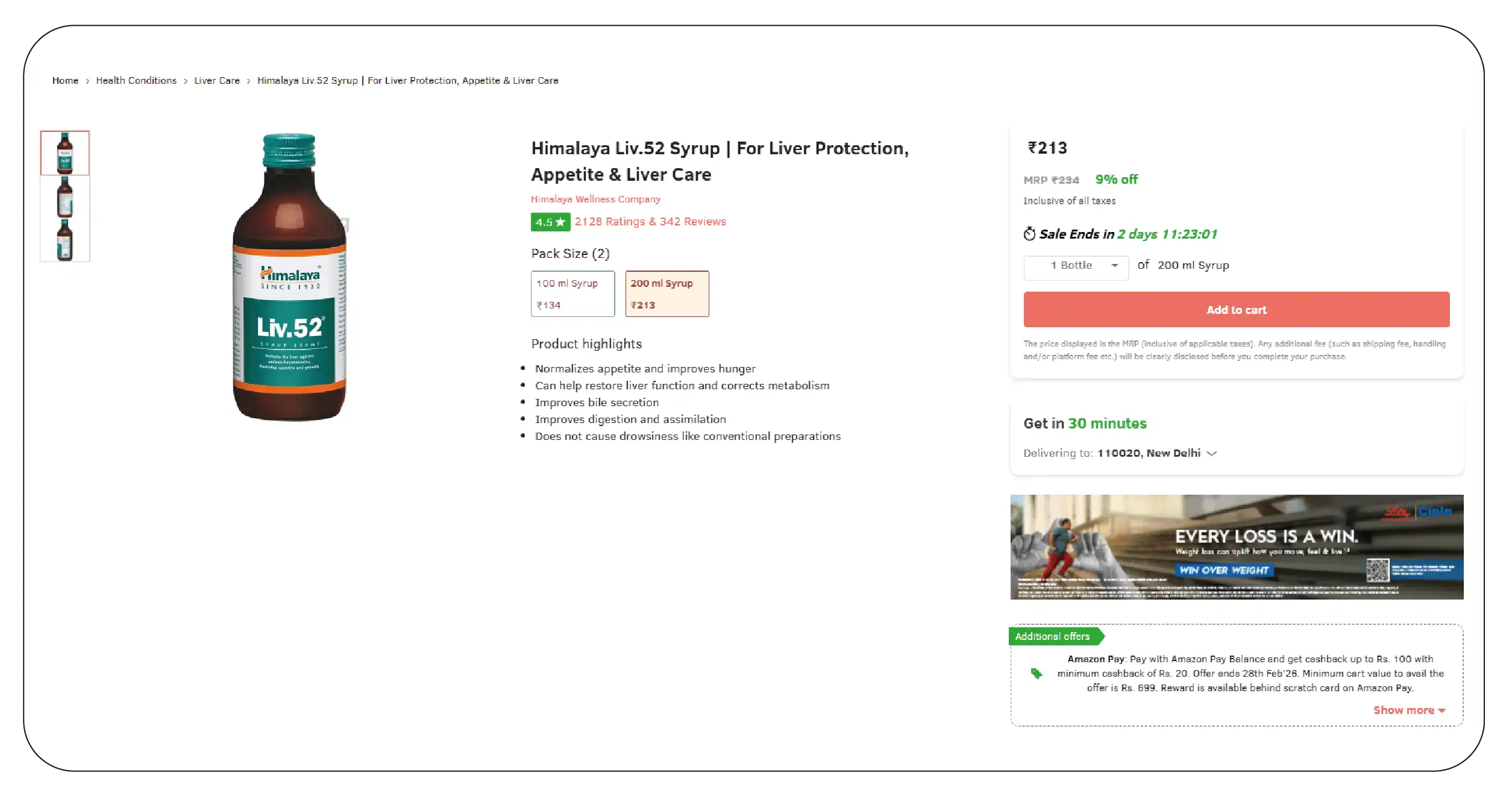The width and height of the screenshot is (1512, 796).
Task: Select the first product thumbnail image
Action: click(65, 153)
